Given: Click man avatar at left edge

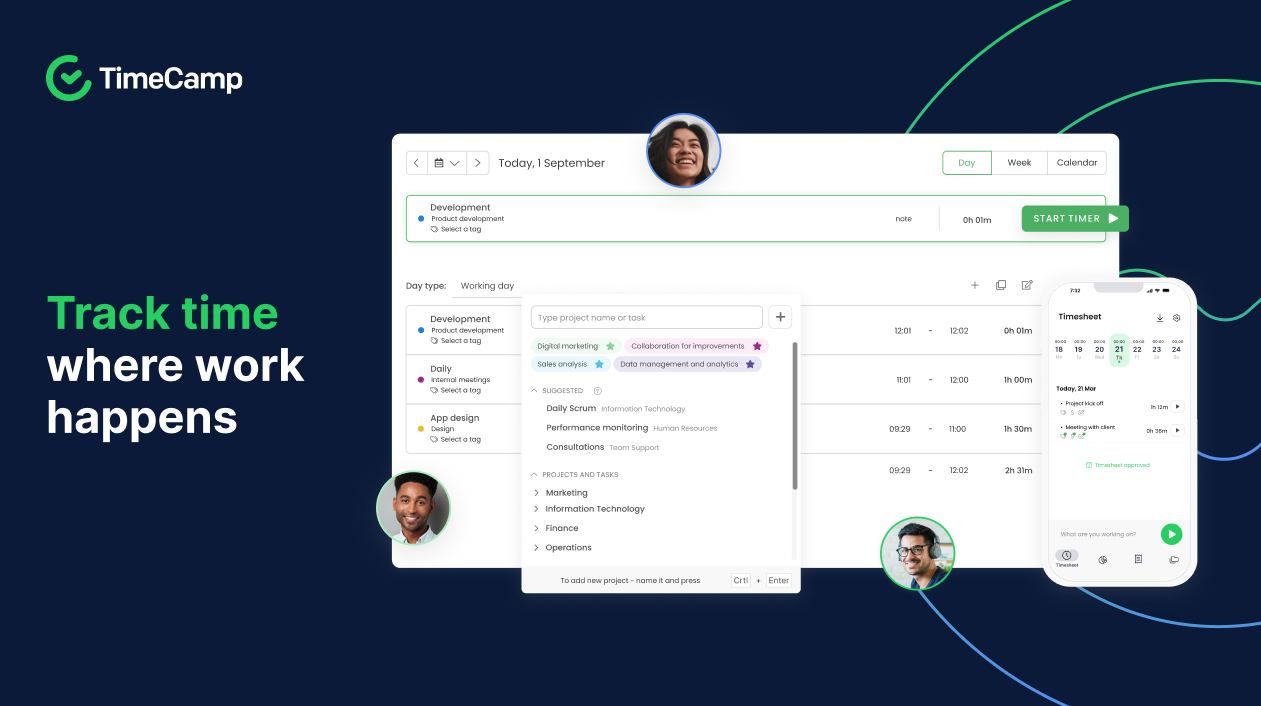Looking at the screenshot, I should 413,508.
